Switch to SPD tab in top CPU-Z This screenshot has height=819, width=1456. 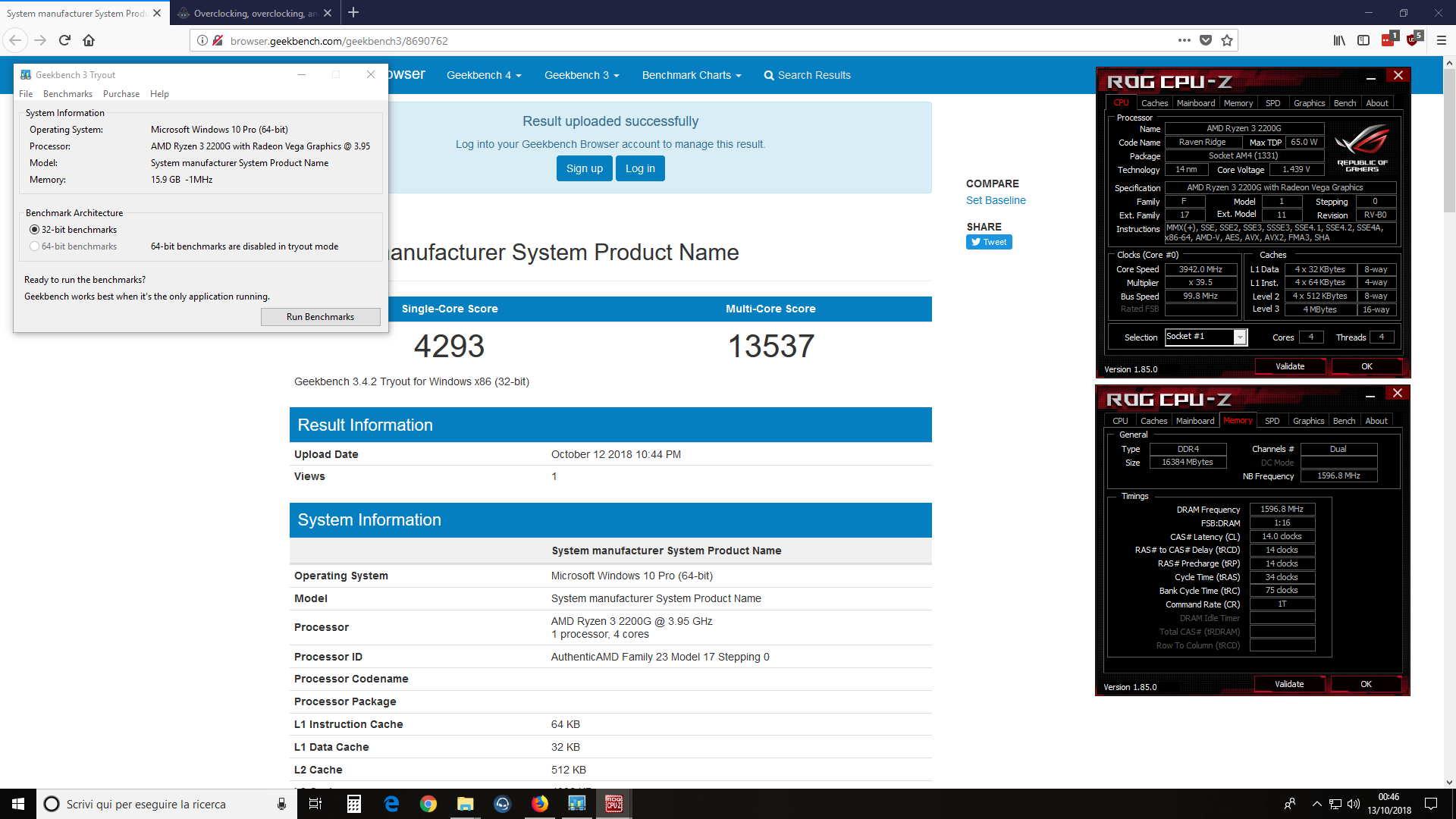1273,103
